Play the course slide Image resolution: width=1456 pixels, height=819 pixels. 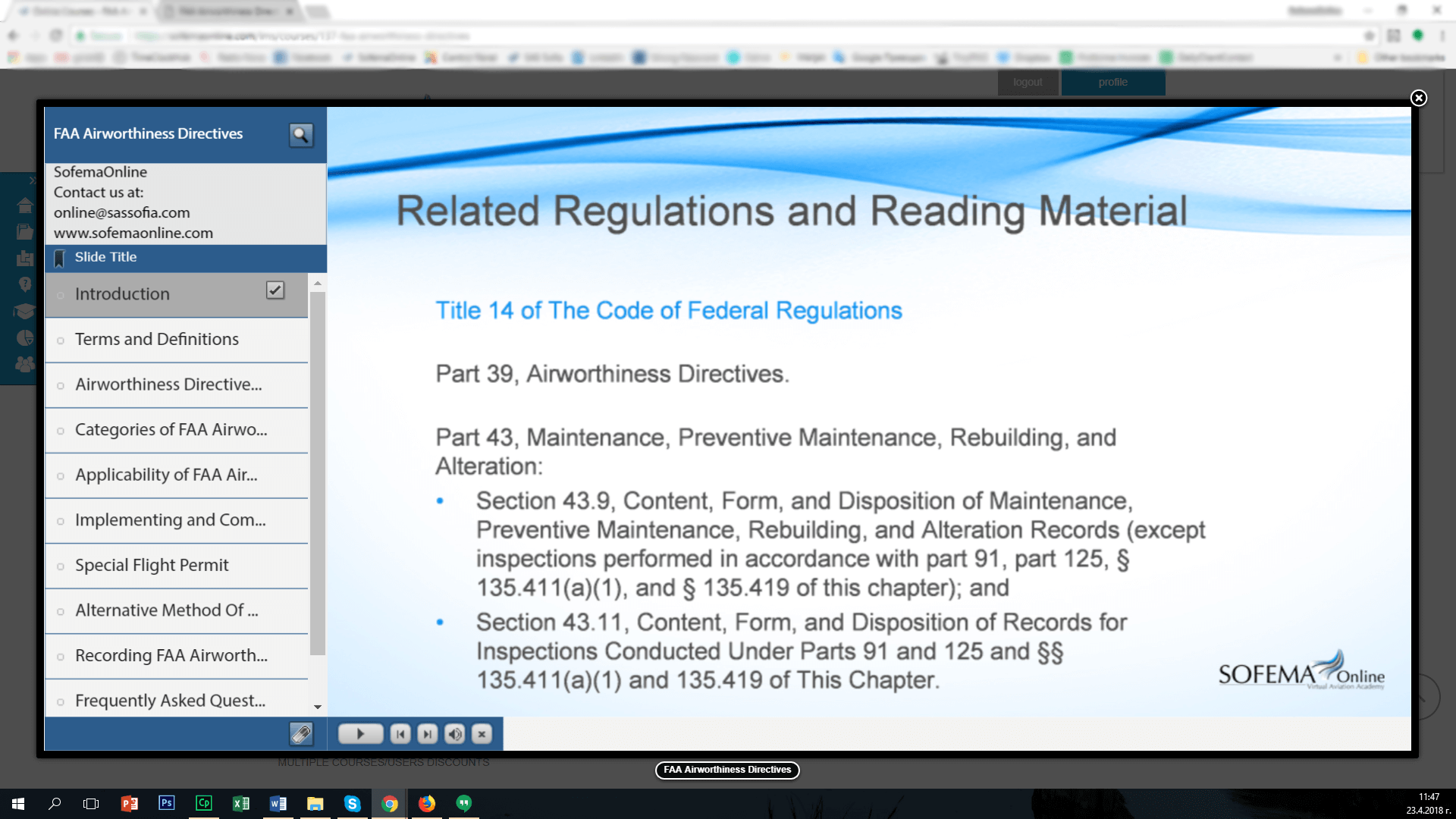[x=360, y=734]
